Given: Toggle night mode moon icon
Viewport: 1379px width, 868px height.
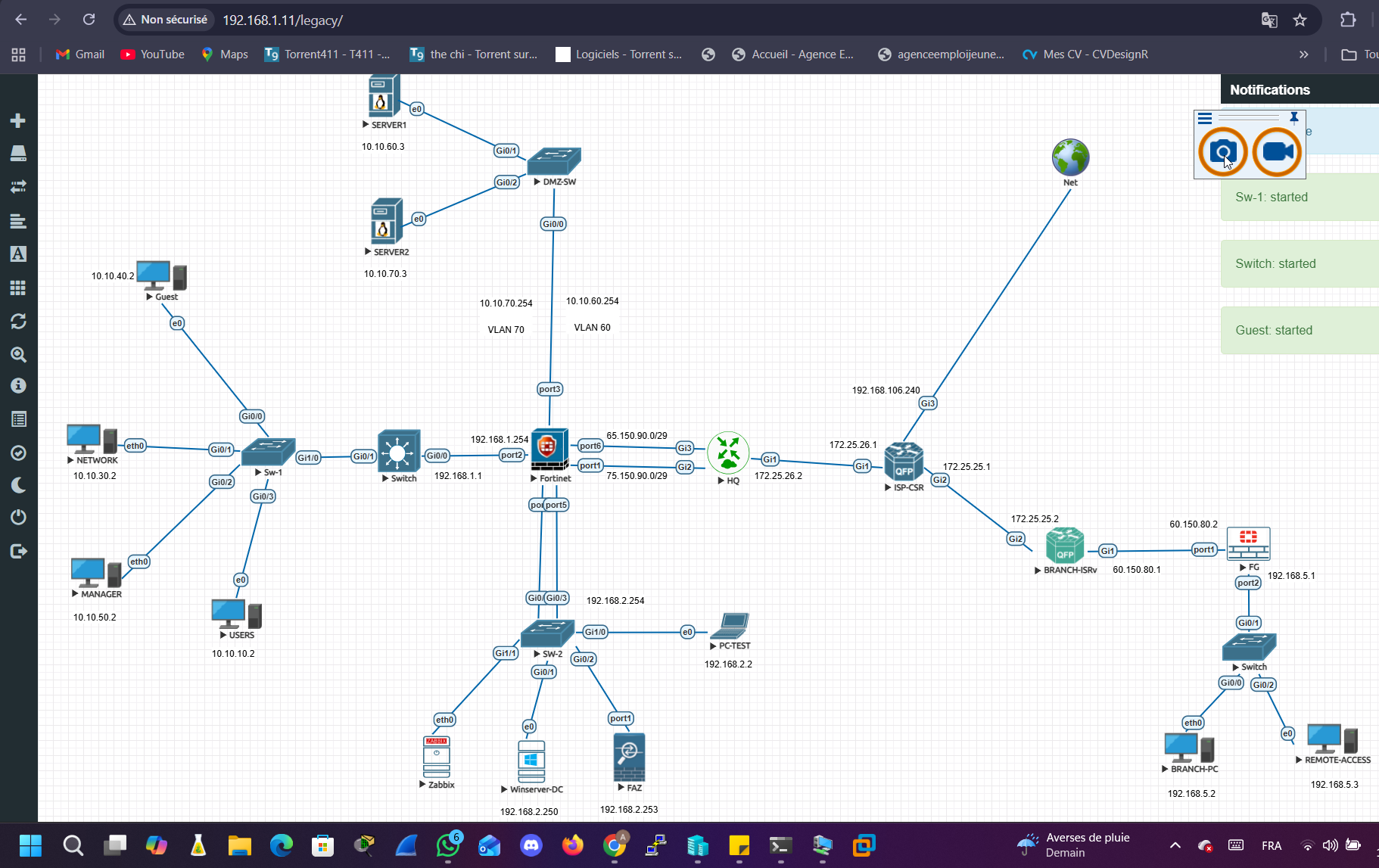Looking at the screenshot, I should [18, 485].
